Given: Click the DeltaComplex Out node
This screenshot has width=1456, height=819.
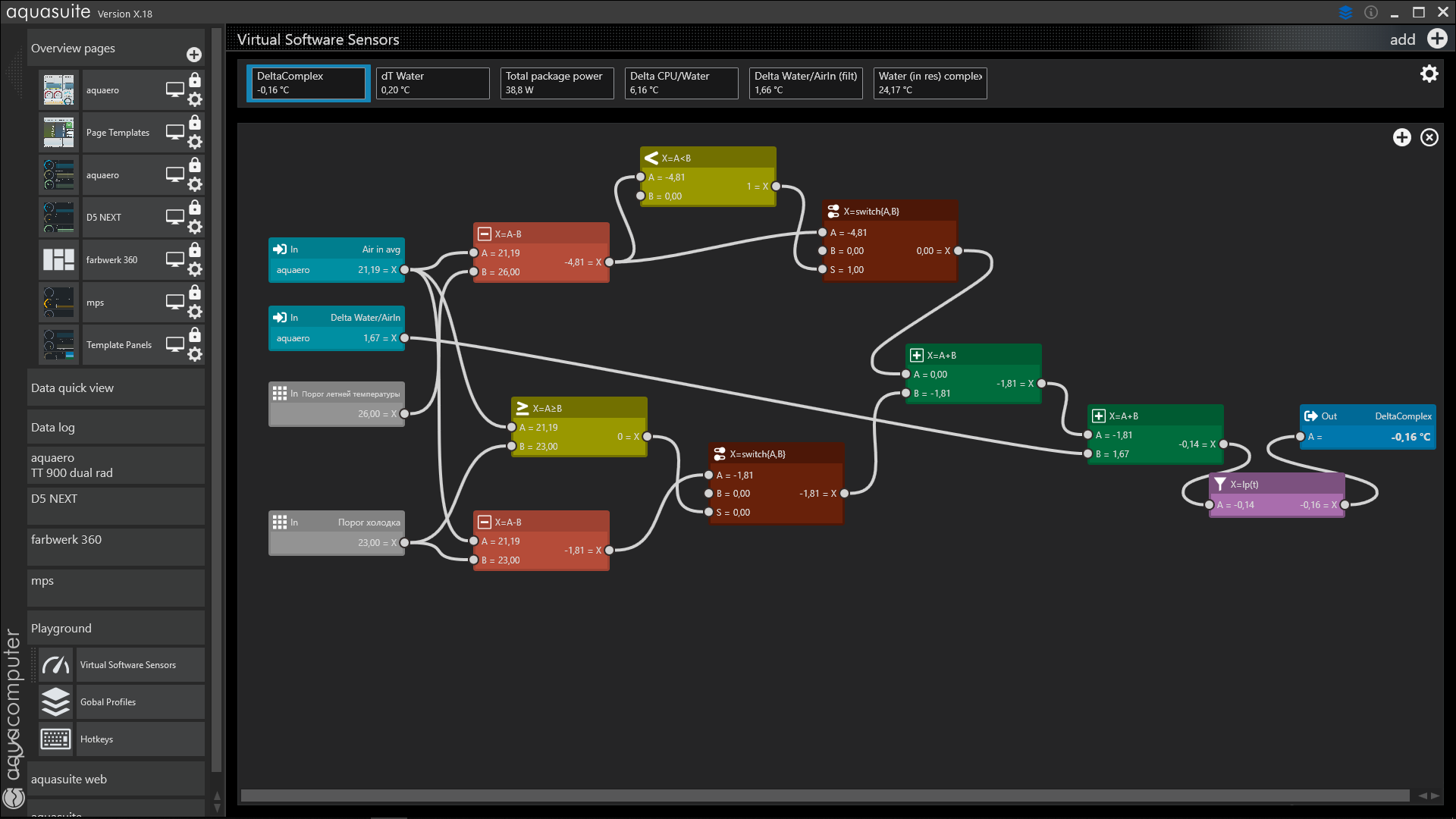Looking at the screenshot, I should click(1367, 426).
